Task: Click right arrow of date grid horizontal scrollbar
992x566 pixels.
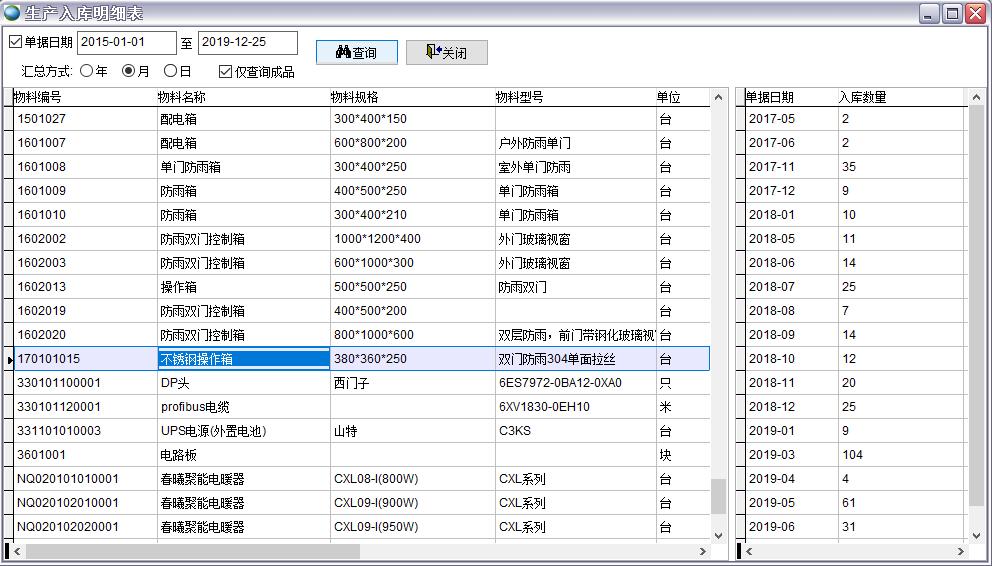Action: pyautogui.click(x=961, y=551)
